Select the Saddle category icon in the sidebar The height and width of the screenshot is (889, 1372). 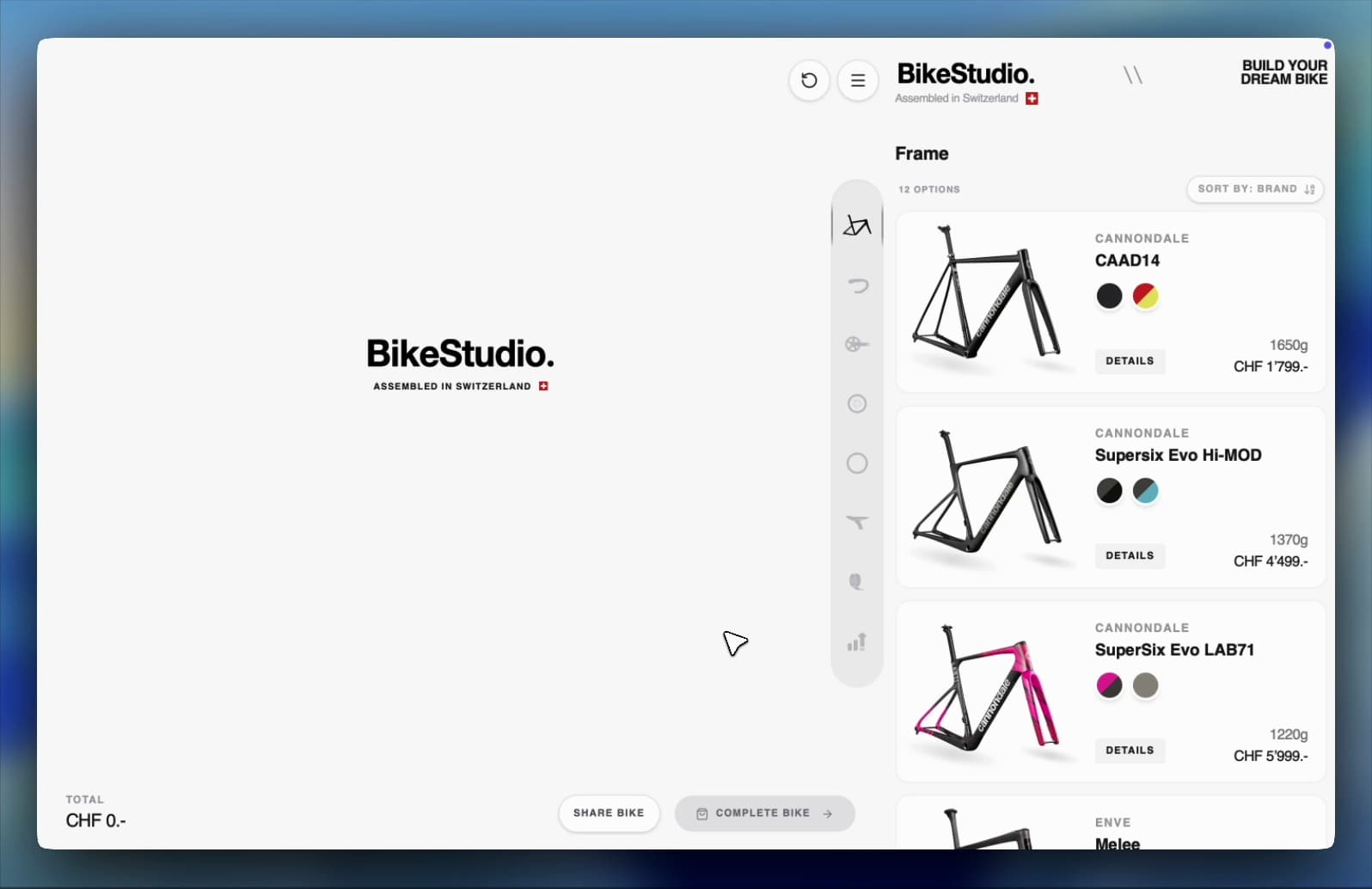[x=857, y=523]
